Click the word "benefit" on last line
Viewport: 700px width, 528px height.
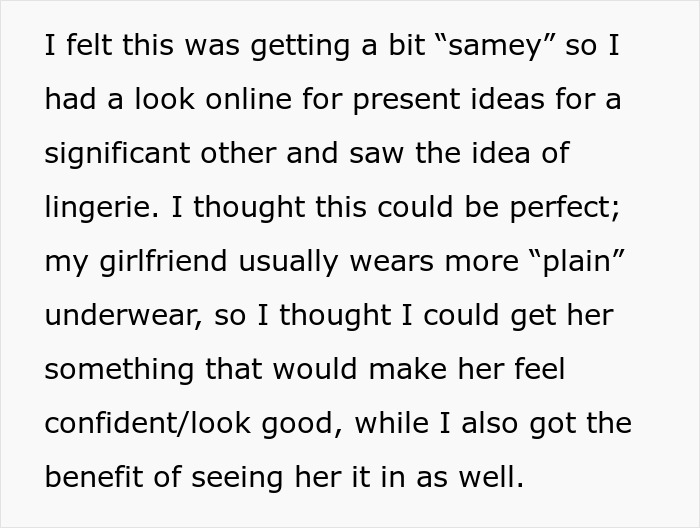[x=93, y=477]
